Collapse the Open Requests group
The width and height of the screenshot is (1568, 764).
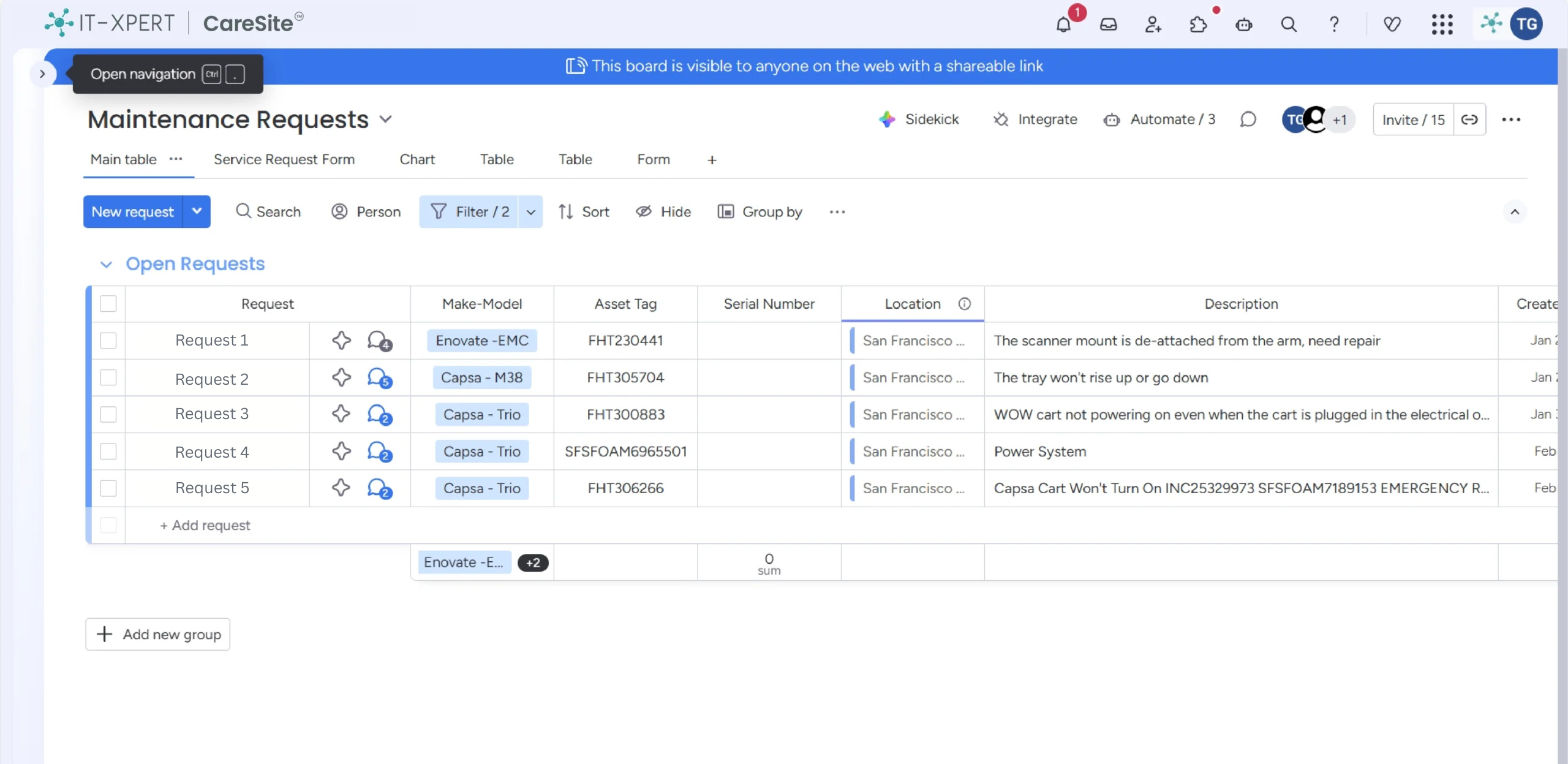click(106, 265)
